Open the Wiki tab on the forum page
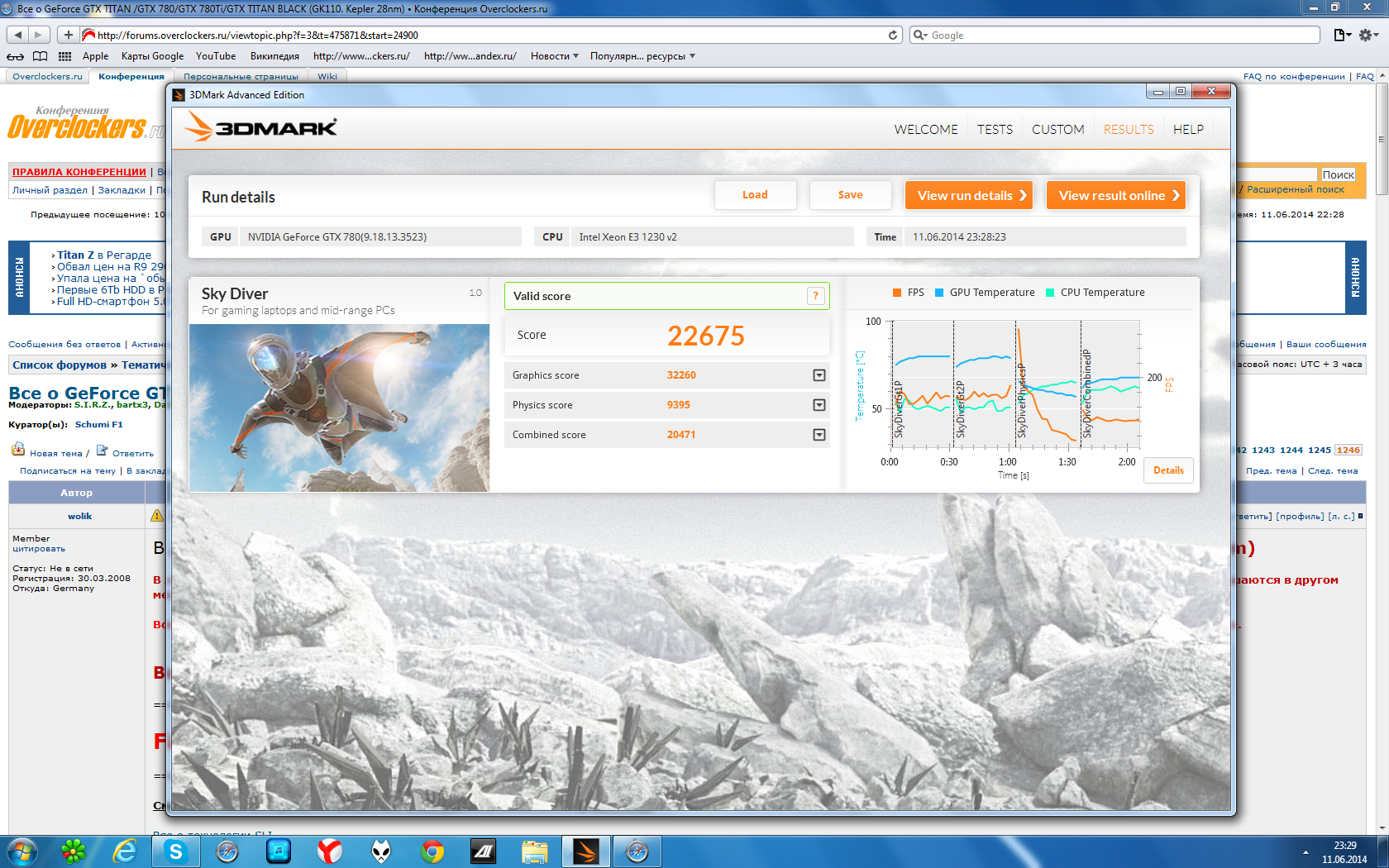The width and height of the screenshot is (1389, 868). pyautogui.click(x=327, y=76)
